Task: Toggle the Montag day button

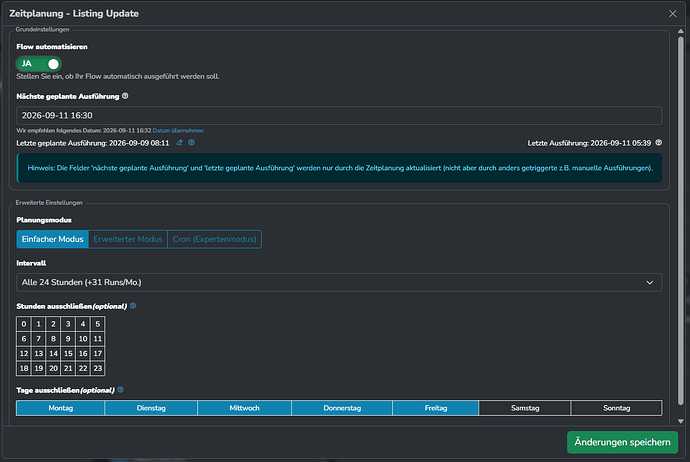Action: (x=61, y=408)
